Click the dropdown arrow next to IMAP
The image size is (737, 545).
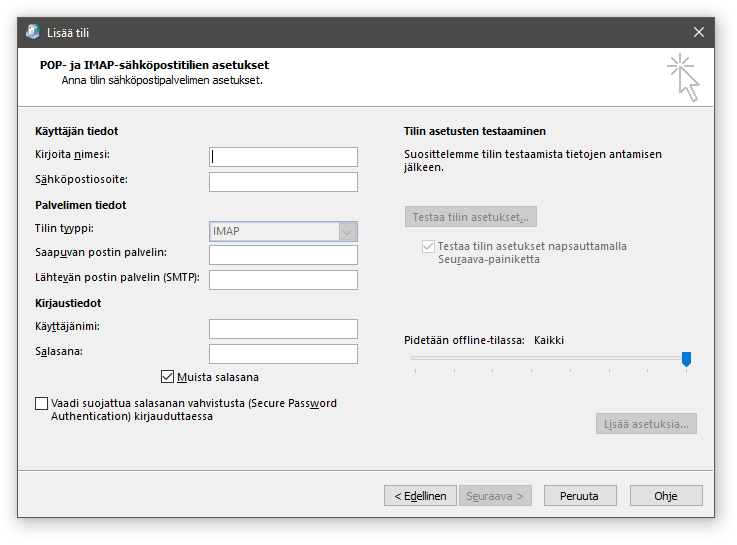tap(347, 232)
